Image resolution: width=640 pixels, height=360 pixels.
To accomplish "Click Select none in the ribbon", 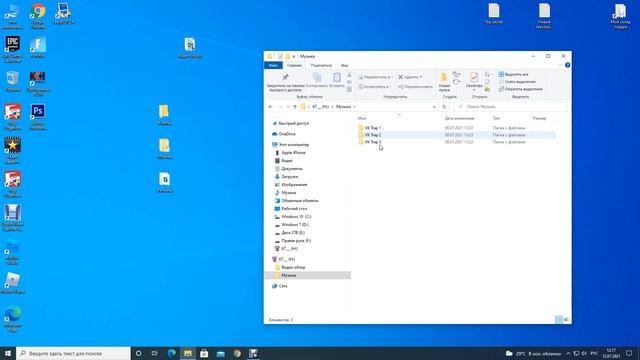I will [x=517, y=82].
